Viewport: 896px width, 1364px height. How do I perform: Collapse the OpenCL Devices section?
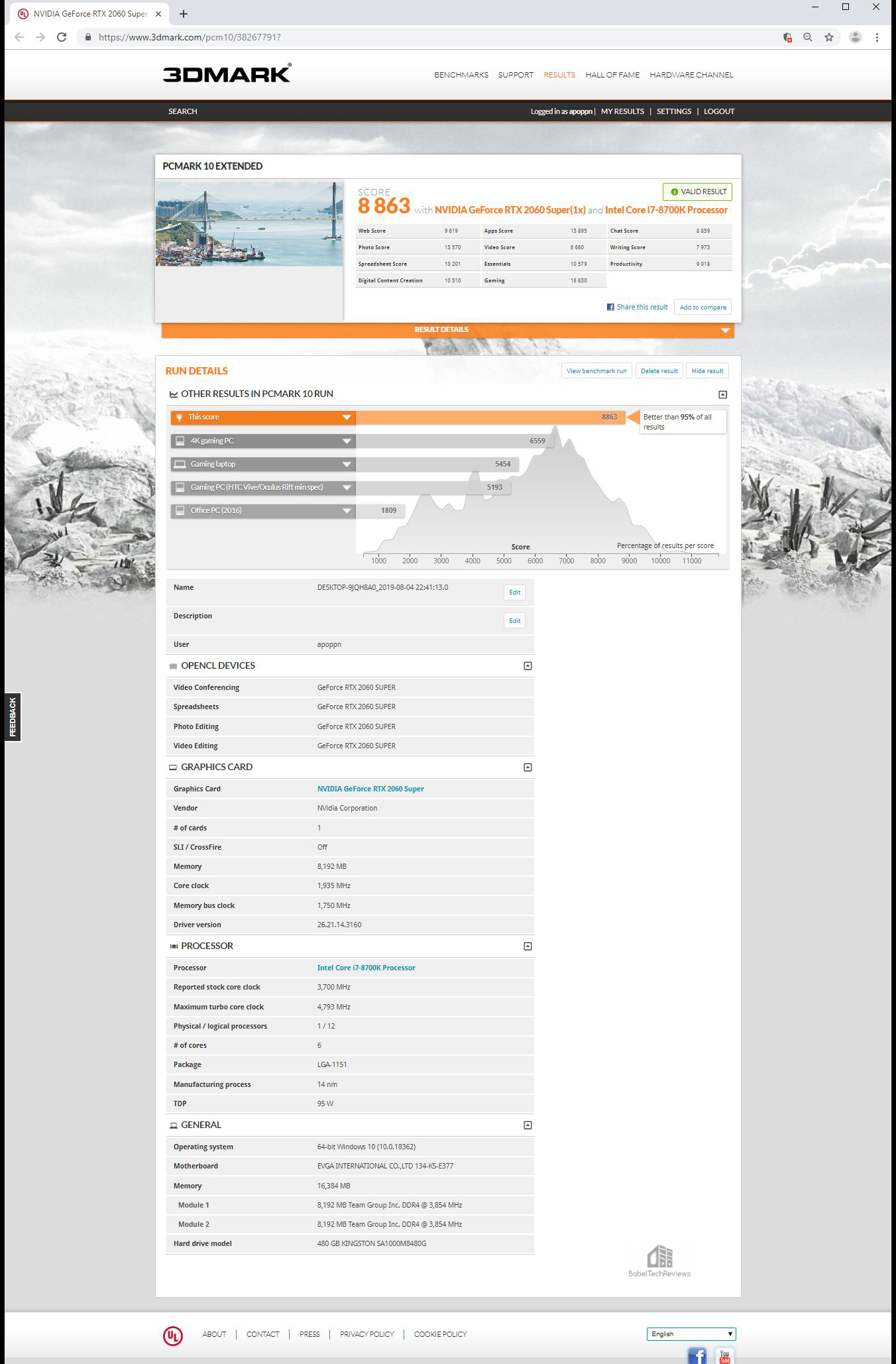(528, 665)
